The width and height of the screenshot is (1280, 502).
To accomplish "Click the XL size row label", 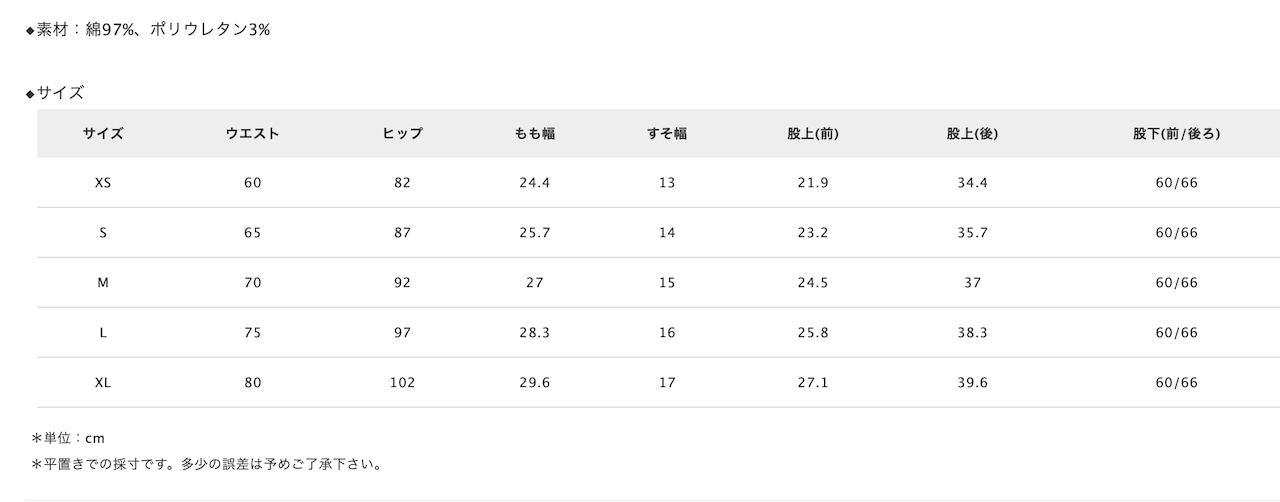I will pyautogui.click(x=103, y=383).
